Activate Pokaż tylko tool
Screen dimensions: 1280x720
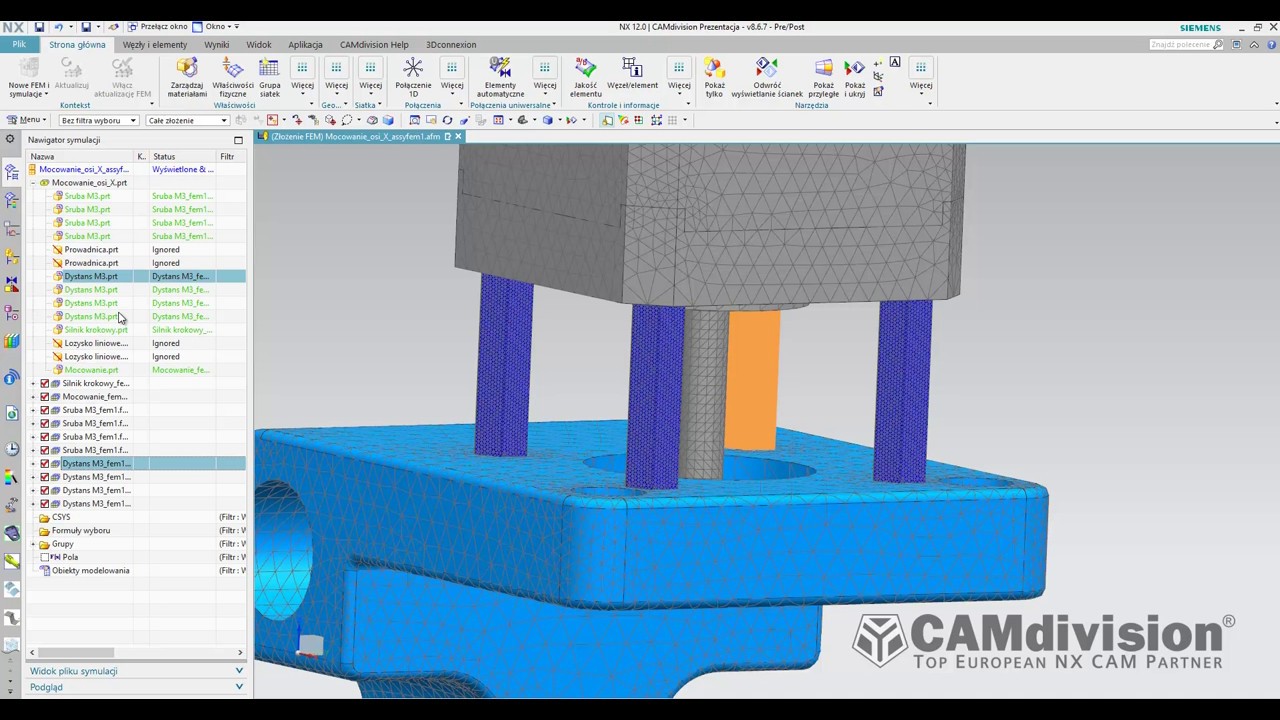(714, 76)
